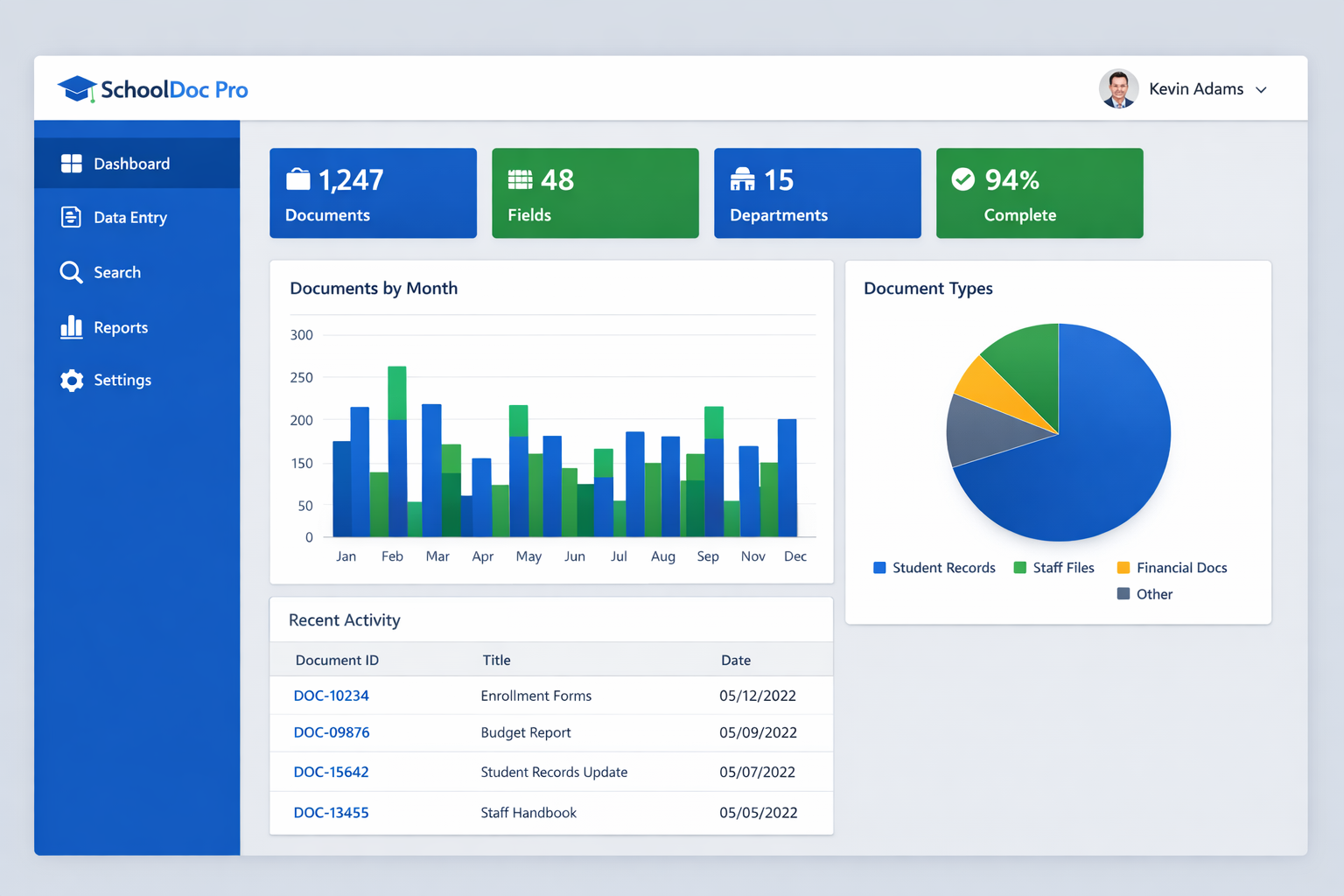
Task: Navigate to the Reports section
Action: 120,326
